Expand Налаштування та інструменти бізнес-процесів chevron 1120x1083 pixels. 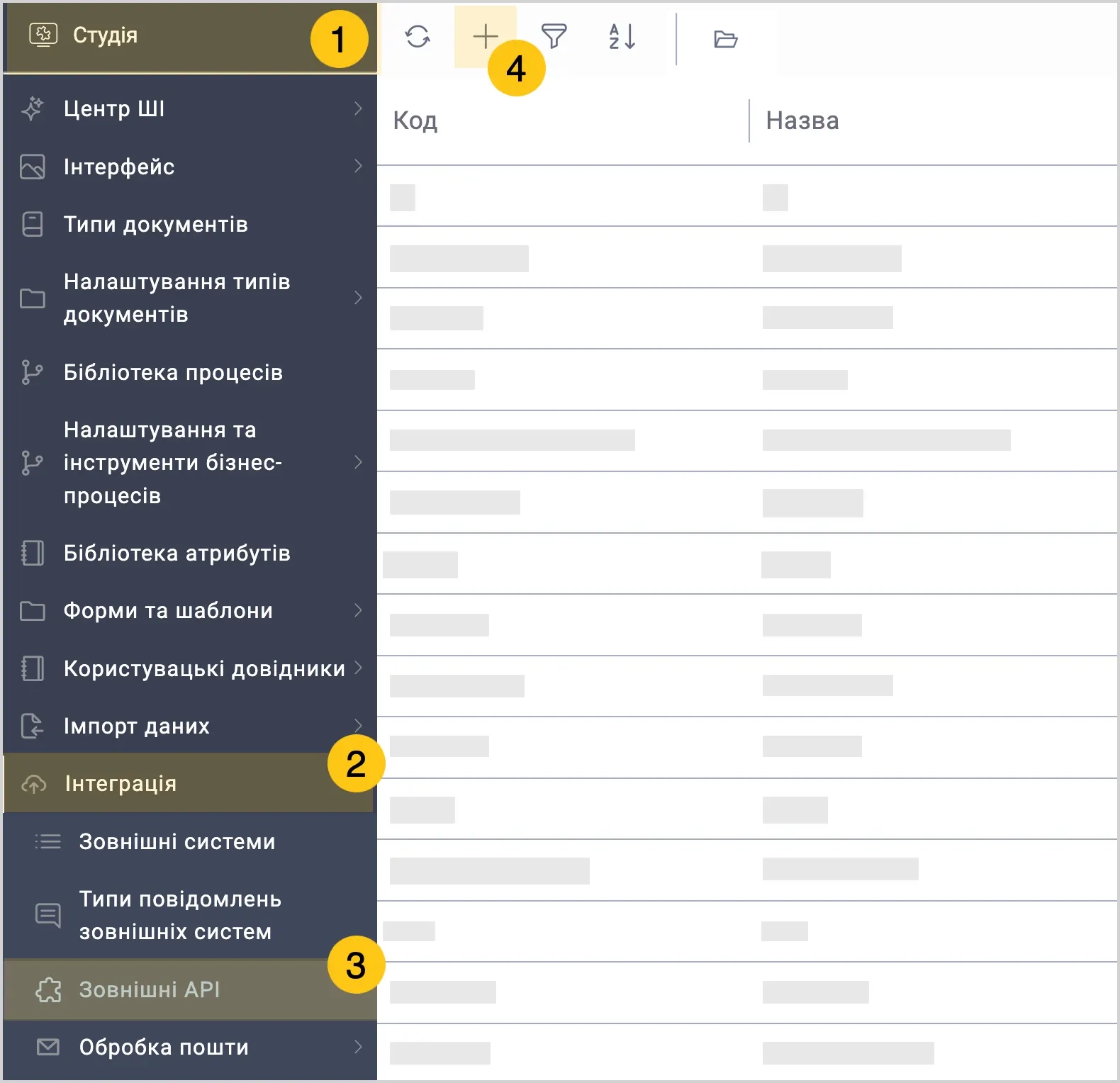358,462
